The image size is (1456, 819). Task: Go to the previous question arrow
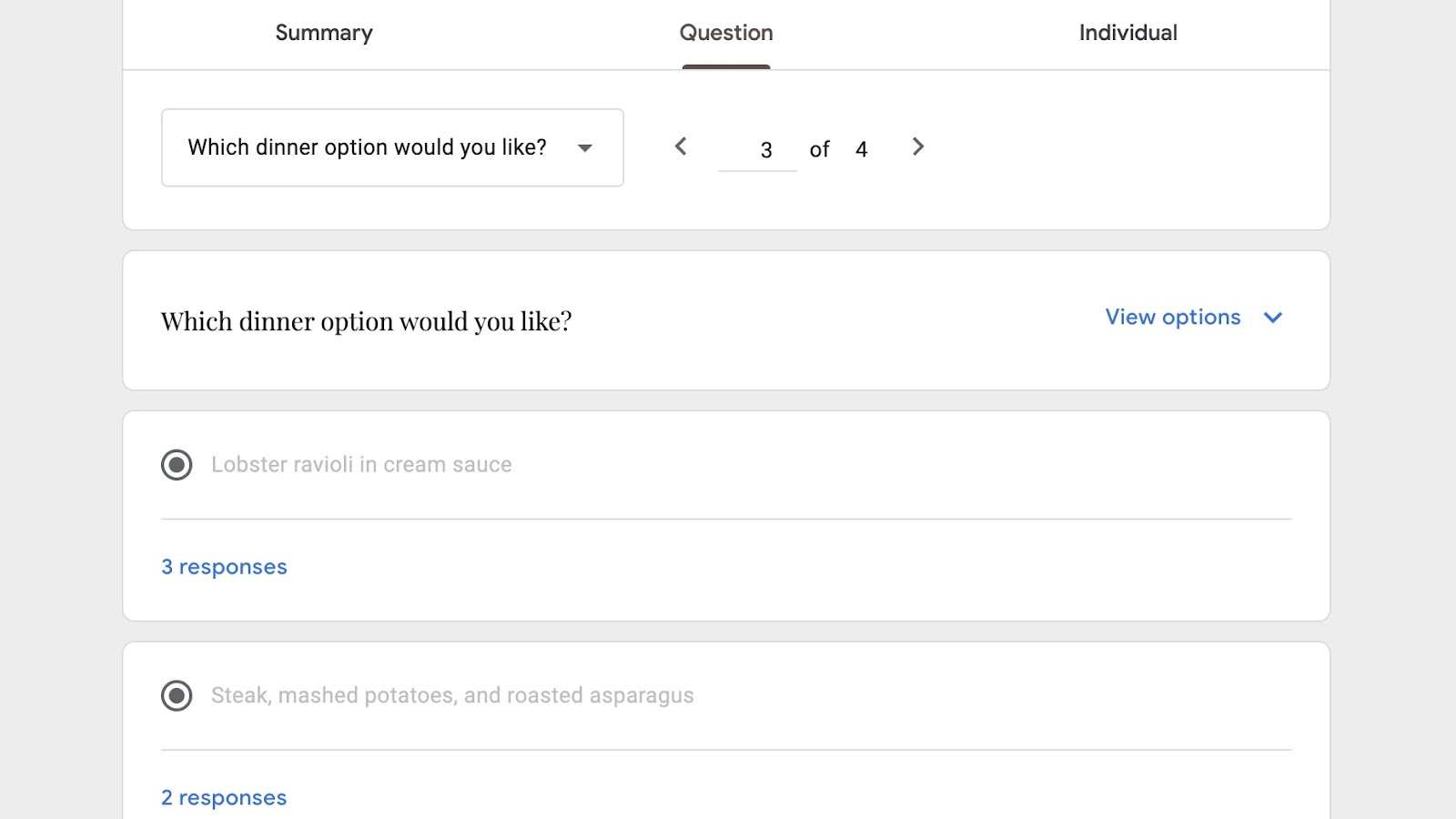pyautogui.click(x=681, y=147)
